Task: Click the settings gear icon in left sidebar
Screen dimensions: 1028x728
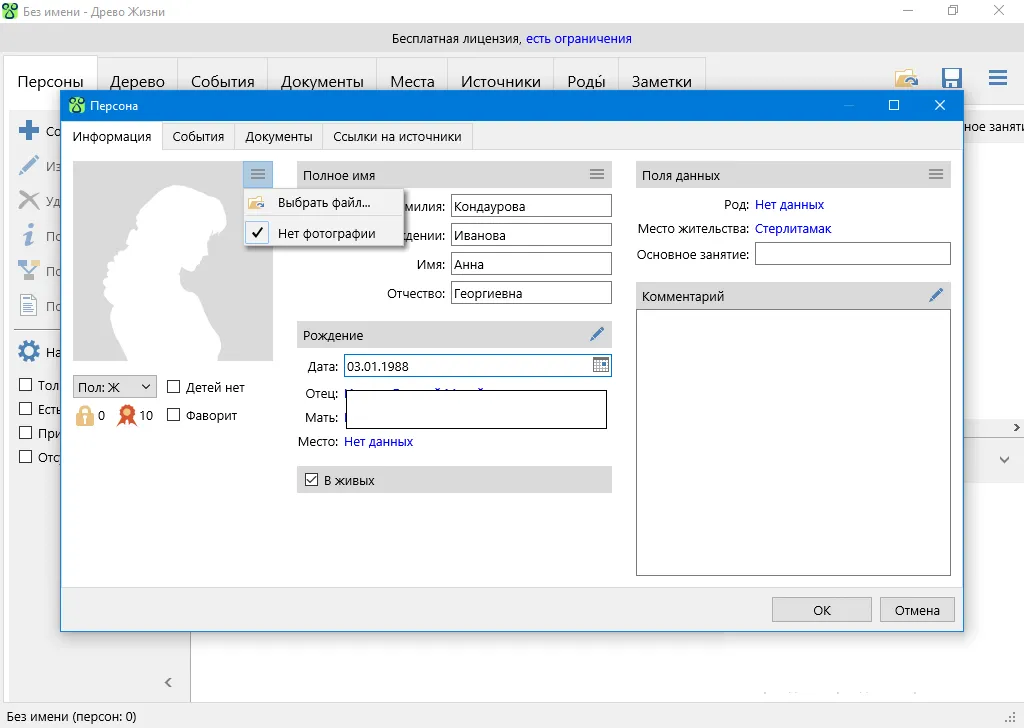Action: tap(29, 352)
